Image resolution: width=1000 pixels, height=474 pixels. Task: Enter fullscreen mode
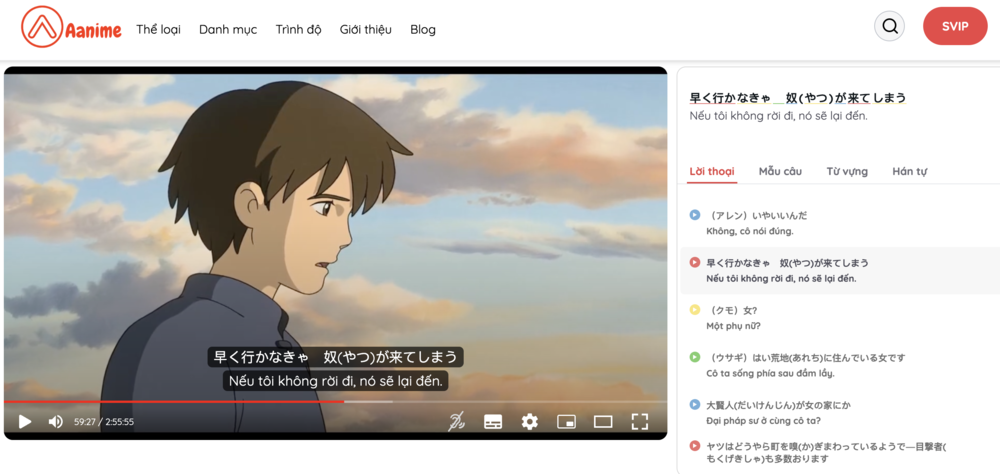[x=640, y=422]
